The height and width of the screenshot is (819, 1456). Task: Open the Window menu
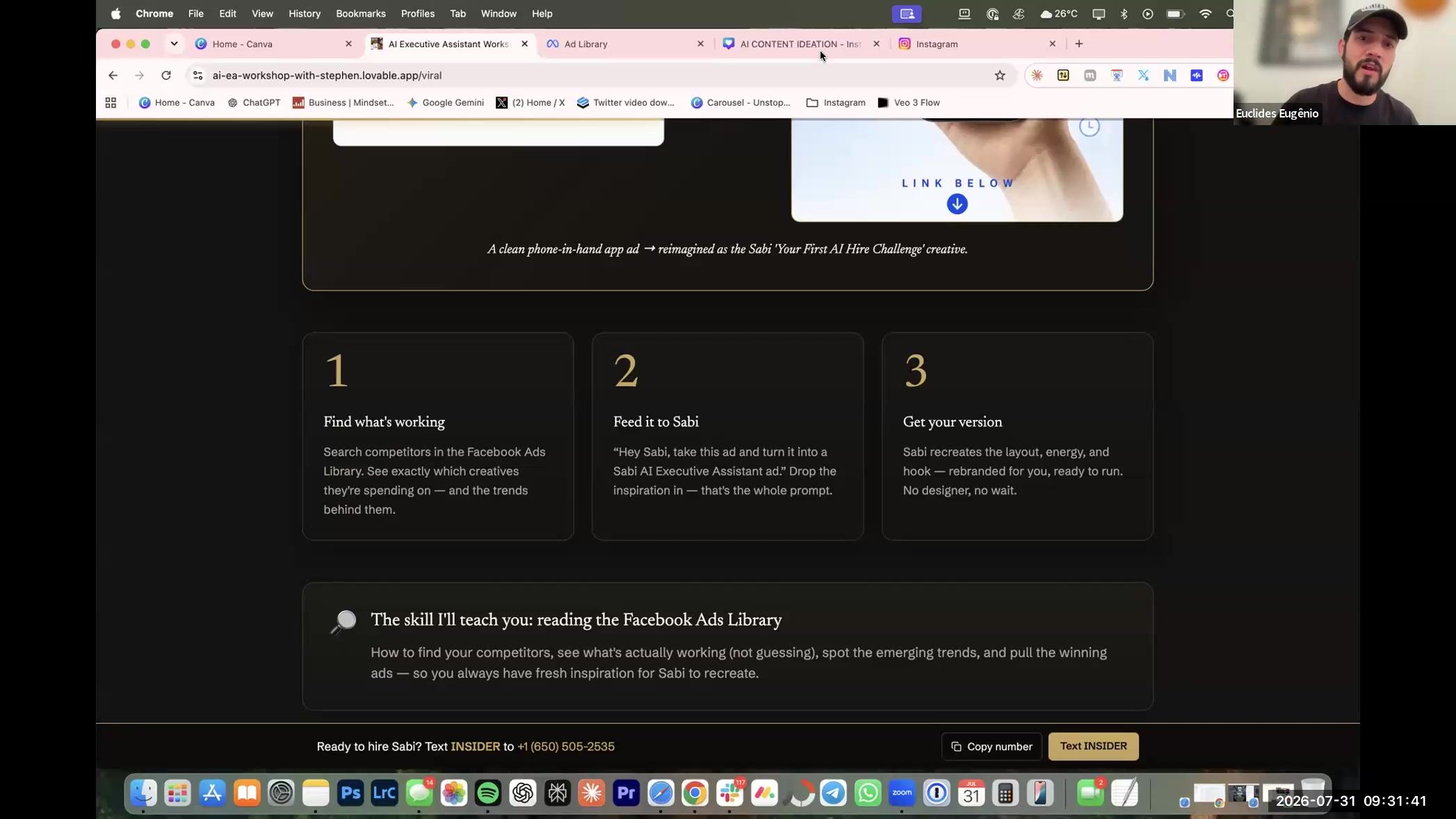pos(499,14)
